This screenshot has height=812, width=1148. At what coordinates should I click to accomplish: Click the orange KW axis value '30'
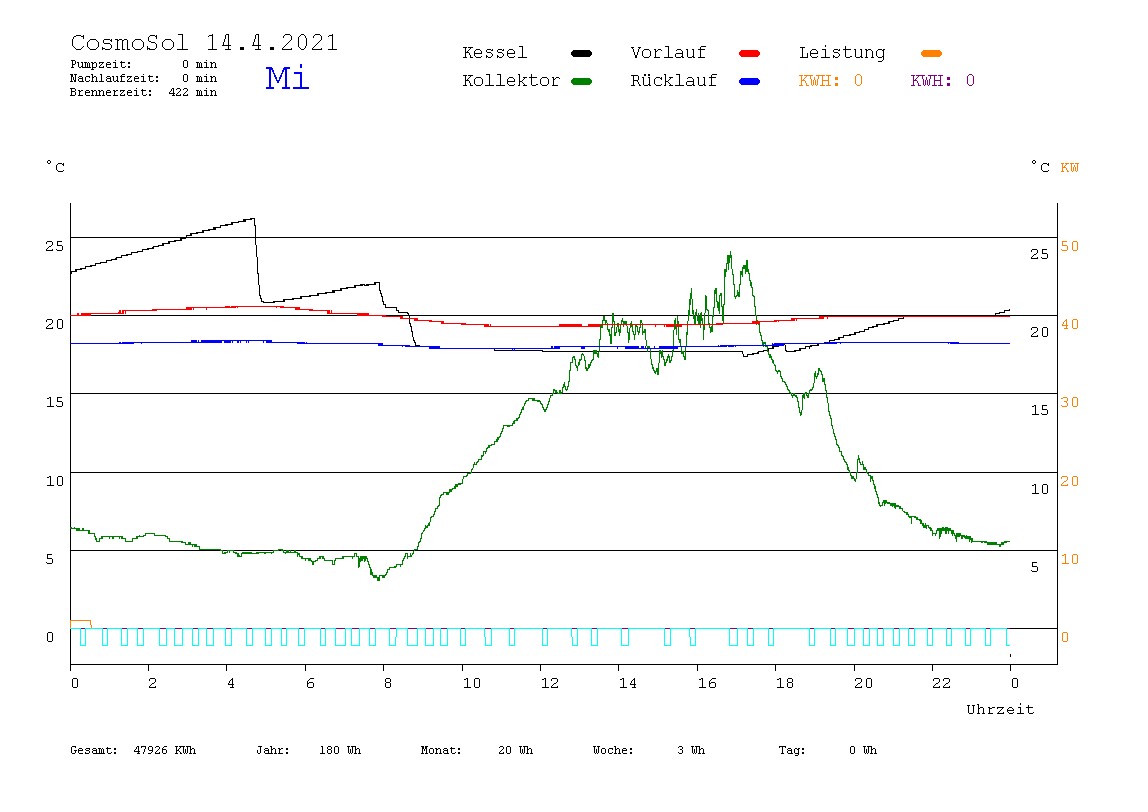tap(1070, 402)
